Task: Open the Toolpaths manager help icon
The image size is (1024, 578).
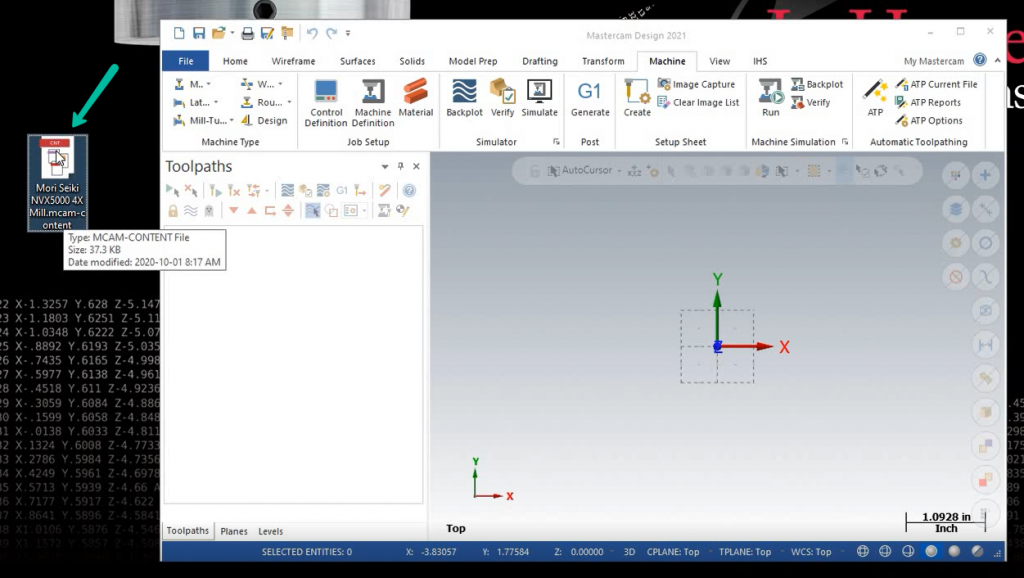Action: coord(409,191)
